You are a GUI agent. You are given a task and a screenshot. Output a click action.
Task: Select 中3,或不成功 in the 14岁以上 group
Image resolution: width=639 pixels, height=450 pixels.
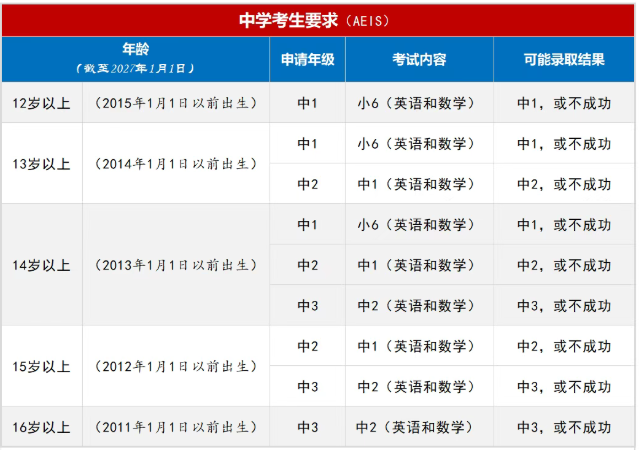(x=564, y=306)
